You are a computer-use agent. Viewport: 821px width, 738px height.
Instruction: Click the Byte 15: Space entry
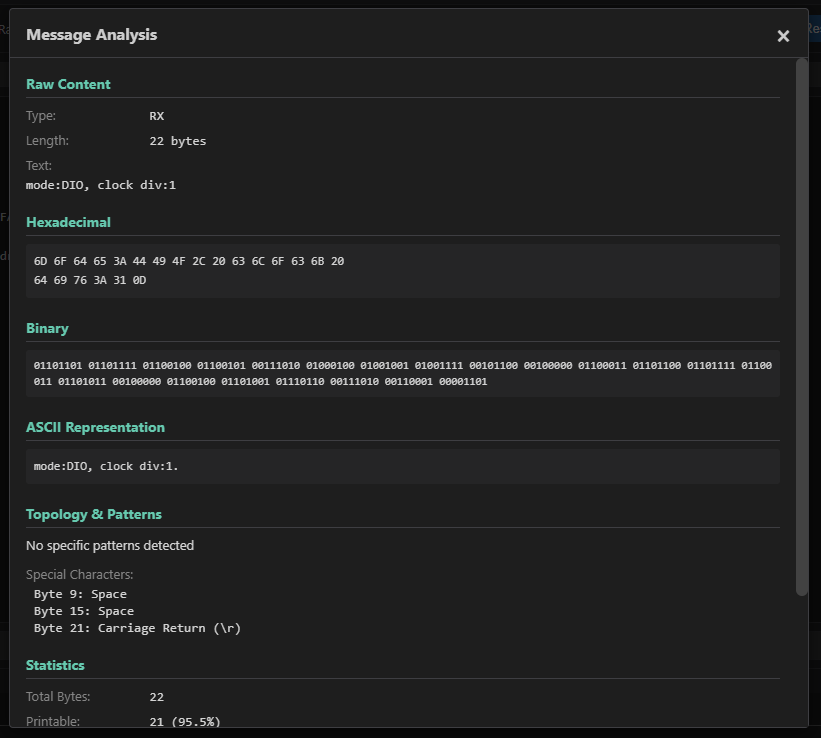[83, 611]
